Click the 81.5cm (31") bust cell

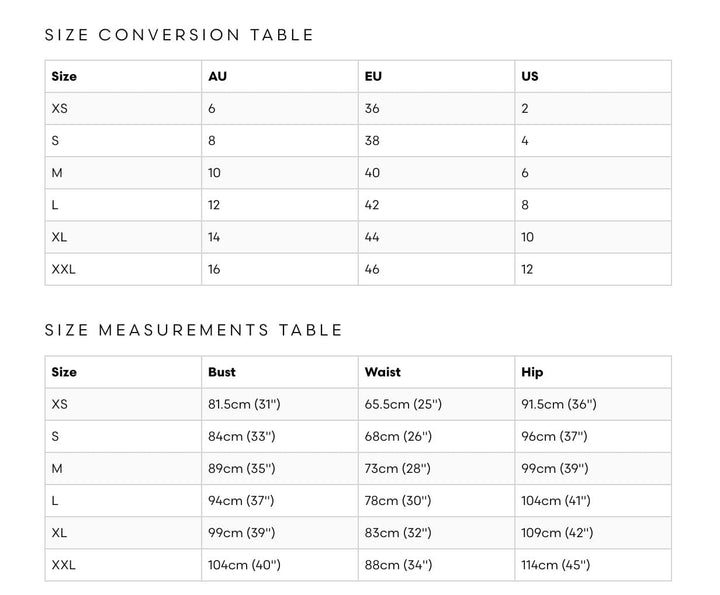(243, 404)
